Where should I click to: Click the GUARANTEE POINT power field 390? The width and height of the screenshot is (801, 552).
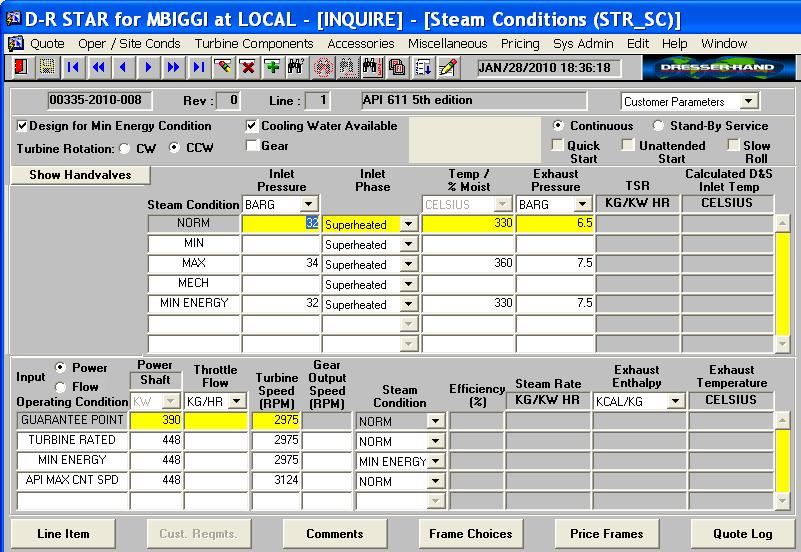pyautogui.click(x=156, y=420)
